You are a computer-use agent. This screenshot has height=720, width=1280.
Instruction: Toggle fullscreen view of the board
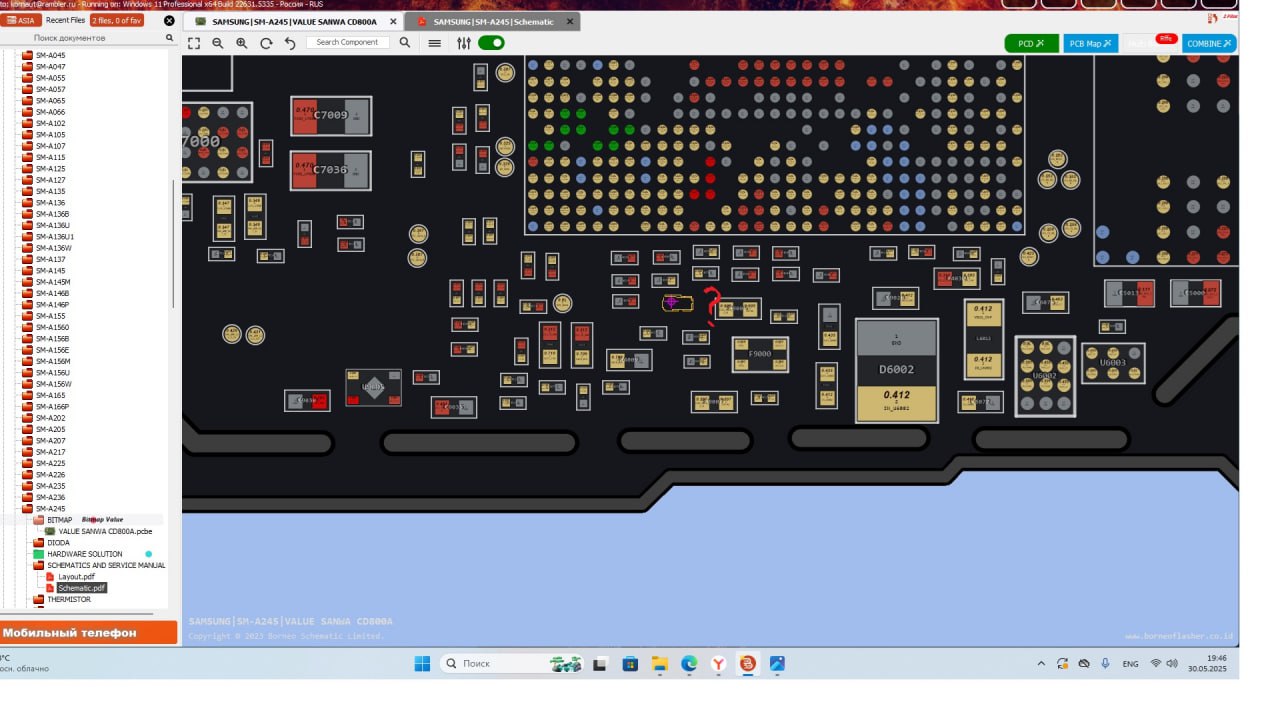pos(194,43)
